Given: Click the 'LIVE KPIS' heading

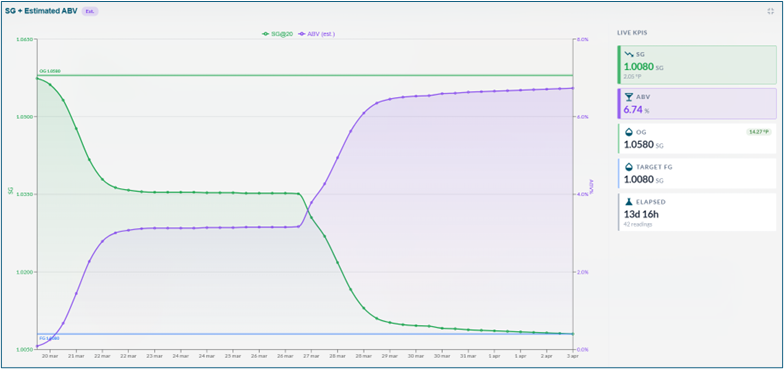Looking at the screenshot, I should tap(632, 33).
